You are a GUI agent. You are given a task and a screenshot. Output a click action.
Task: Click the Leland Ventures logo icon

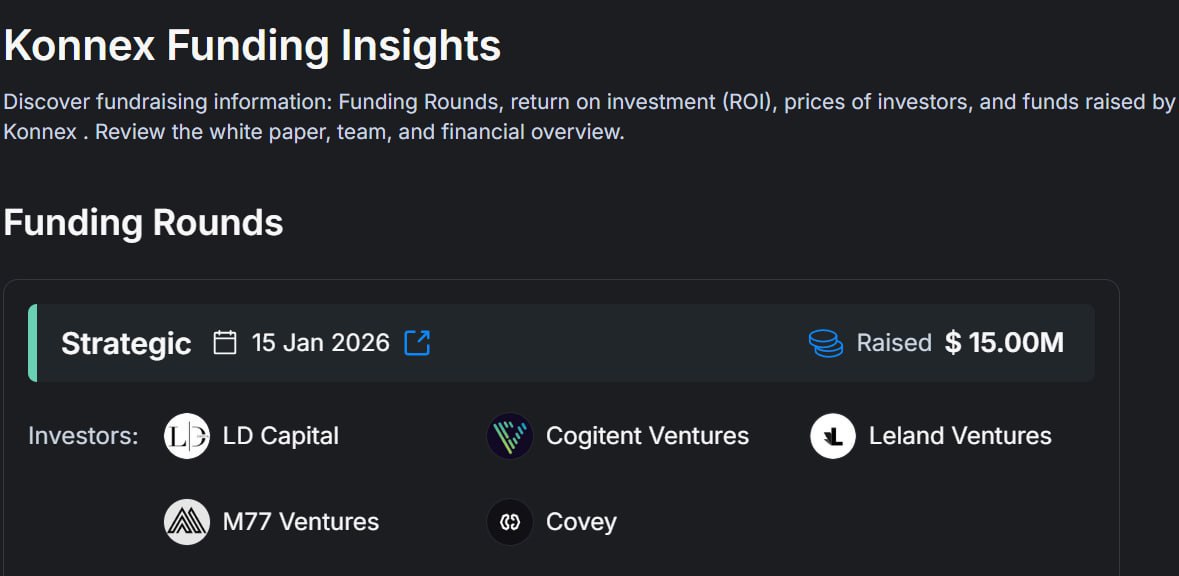832,436
